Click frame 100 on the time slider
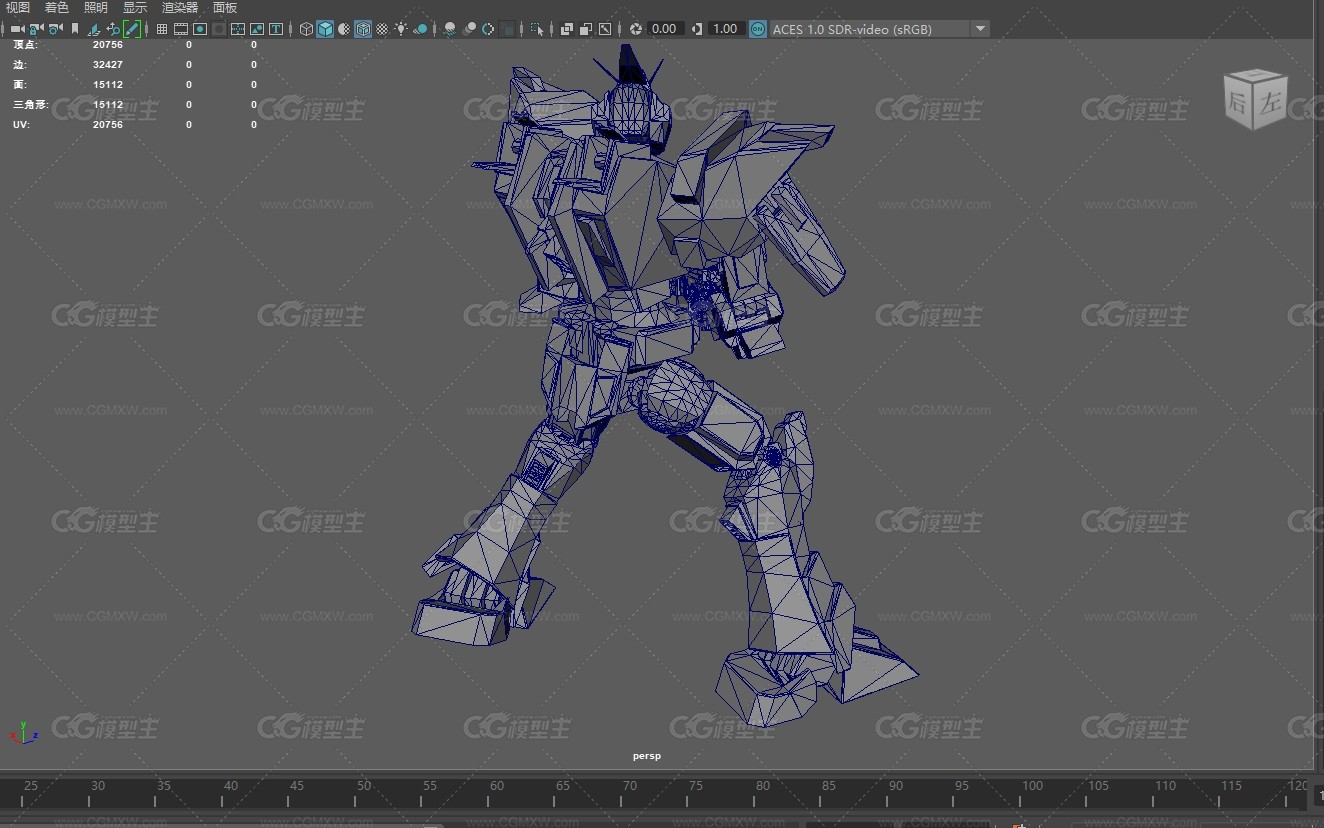This screenshot has width=1324, height=828. pos(1032,786)
